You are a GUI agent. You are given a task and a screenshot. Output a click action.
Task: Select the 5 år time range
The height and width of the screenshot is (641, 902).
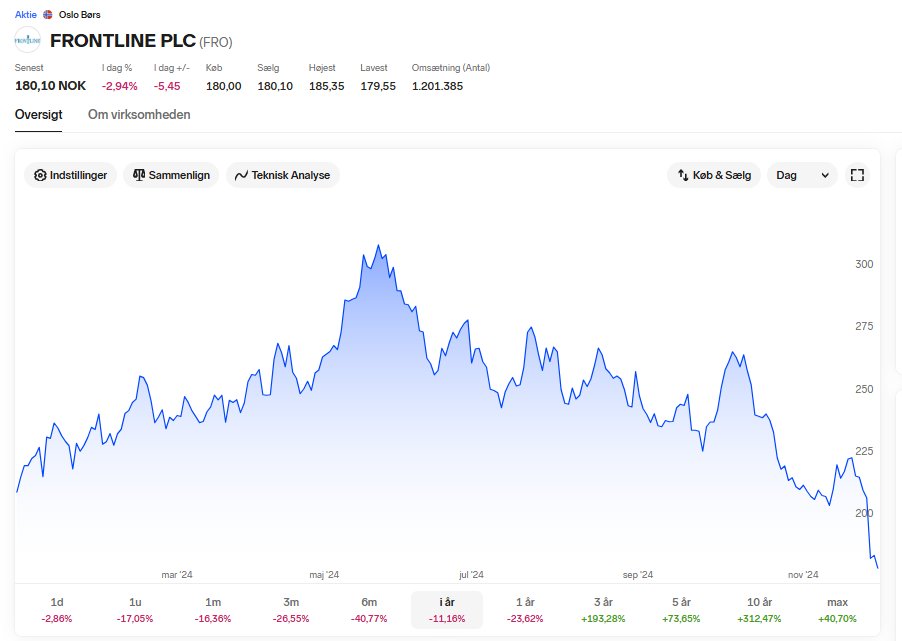point(681,610)
